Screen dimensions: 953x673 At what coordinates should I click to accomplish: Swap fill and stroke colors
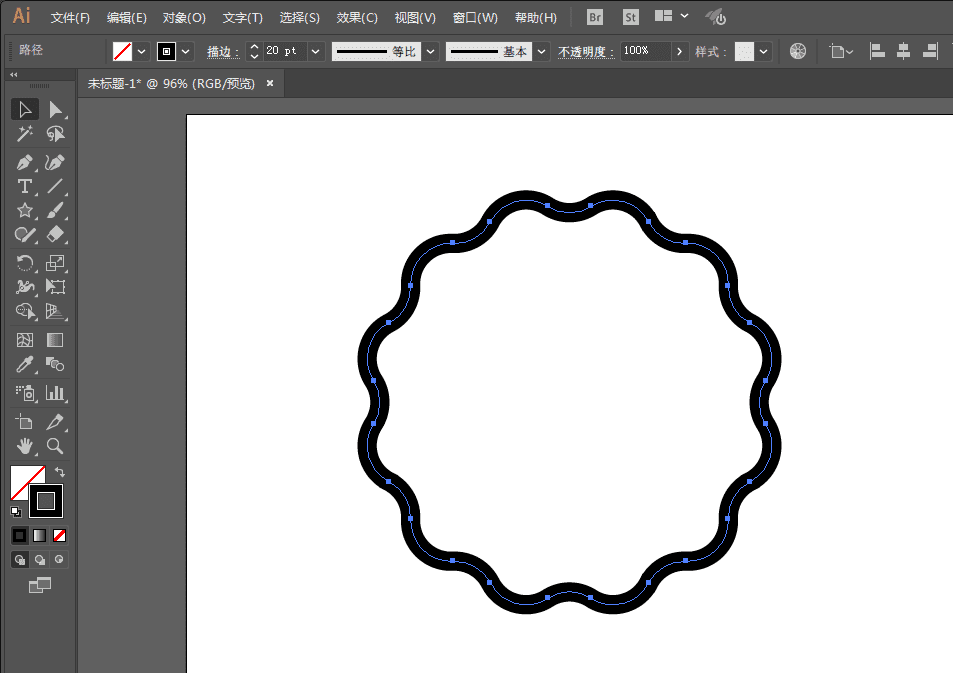(x=60, y=472)
